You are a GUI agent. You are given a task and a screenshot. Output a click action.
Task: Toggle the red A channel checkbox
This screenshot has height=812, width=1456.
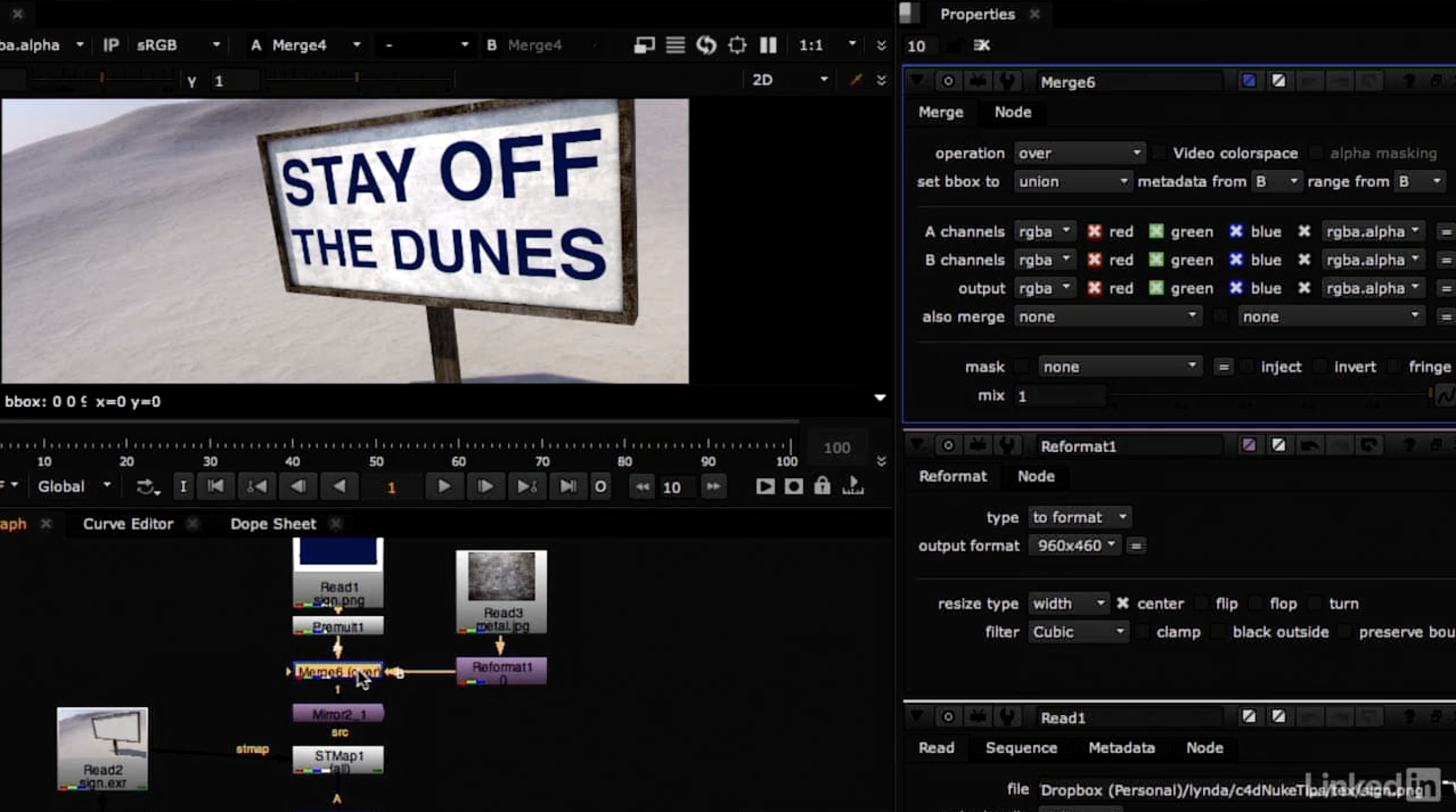click(x=1094, y=231)
